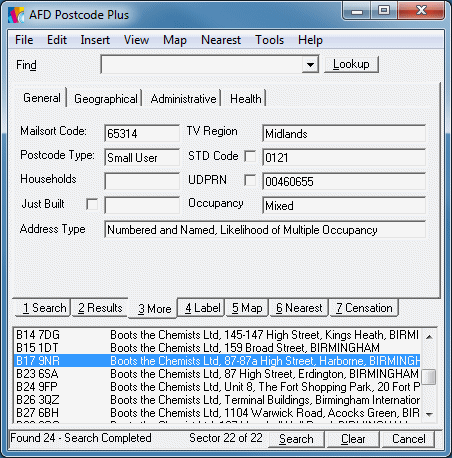
Task: Tick the STD Code checkbox
Action: pos(250,156)
